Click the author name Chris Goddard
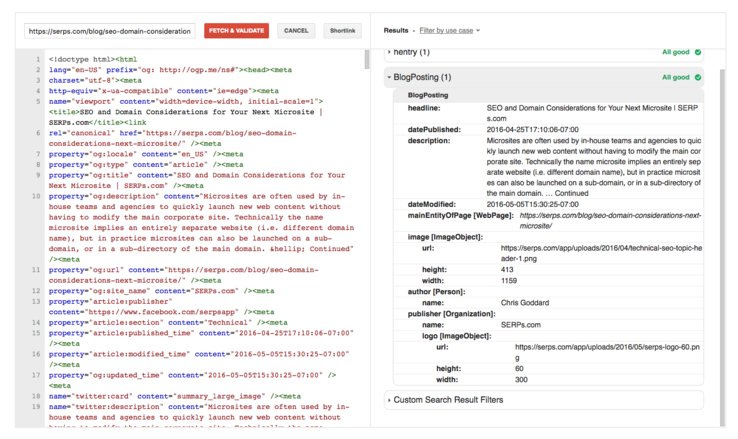This screenshot has height=439, width=738. click(525, 303)
